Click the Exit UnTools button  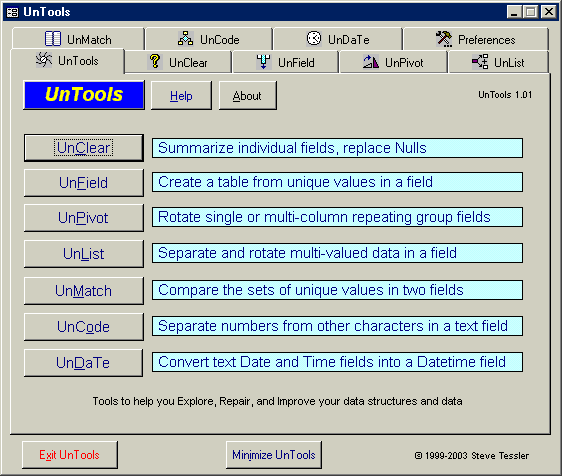70,455
